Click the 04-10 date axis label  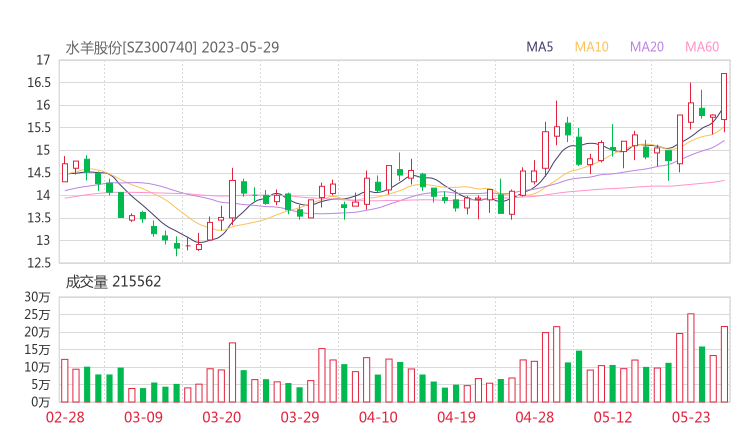click(378, 417)
